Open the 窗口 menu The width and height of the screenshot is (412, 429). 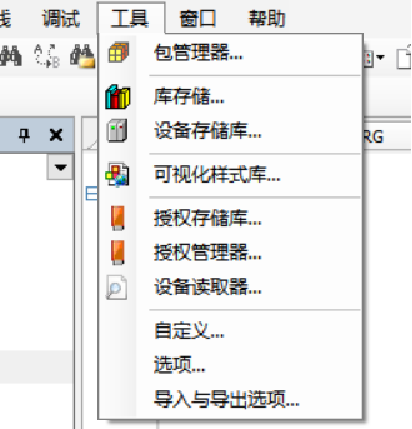pyautogui.click(x=198, y=18)
